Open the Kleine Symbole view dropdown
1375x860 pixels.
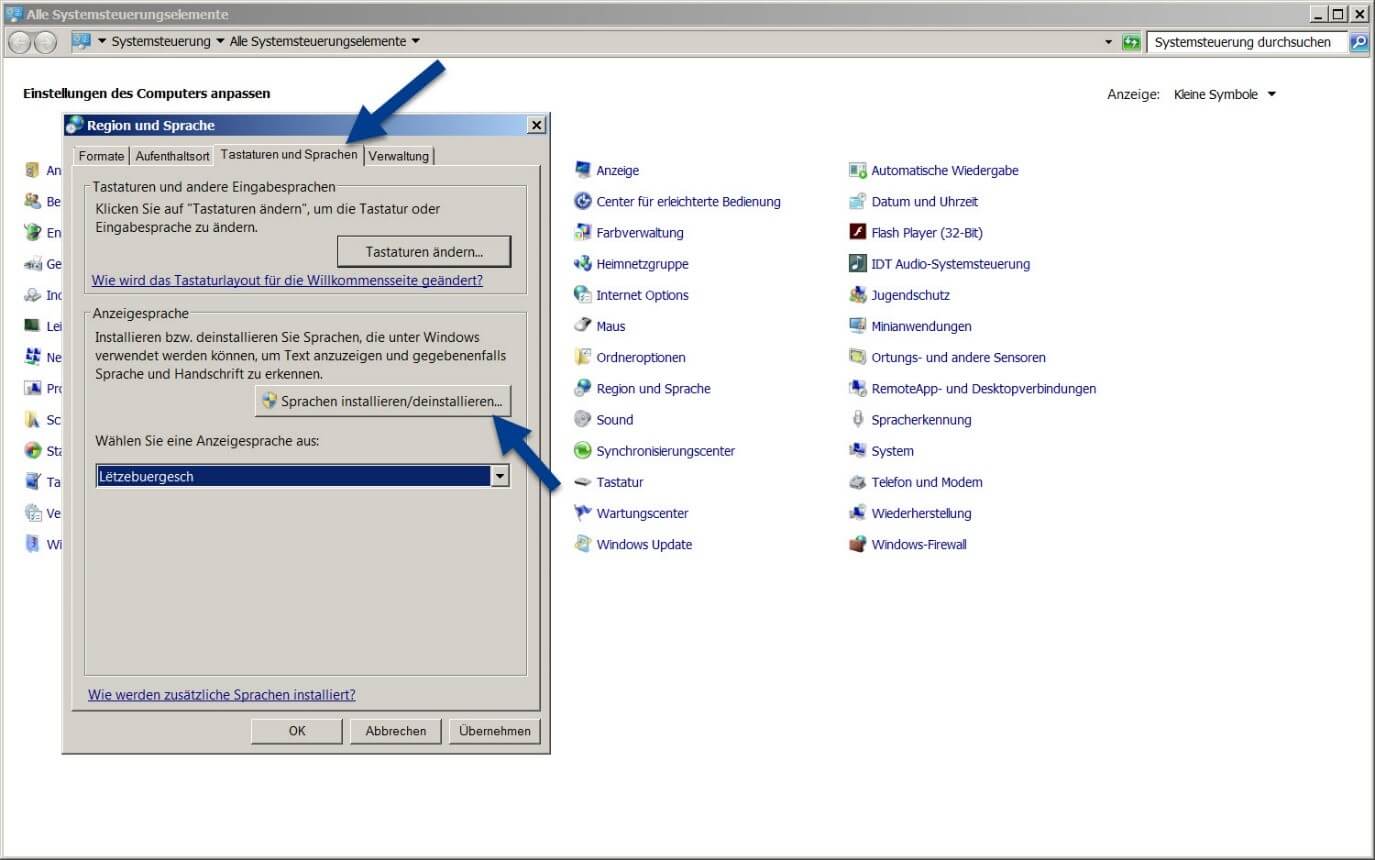pos(1225,94)
